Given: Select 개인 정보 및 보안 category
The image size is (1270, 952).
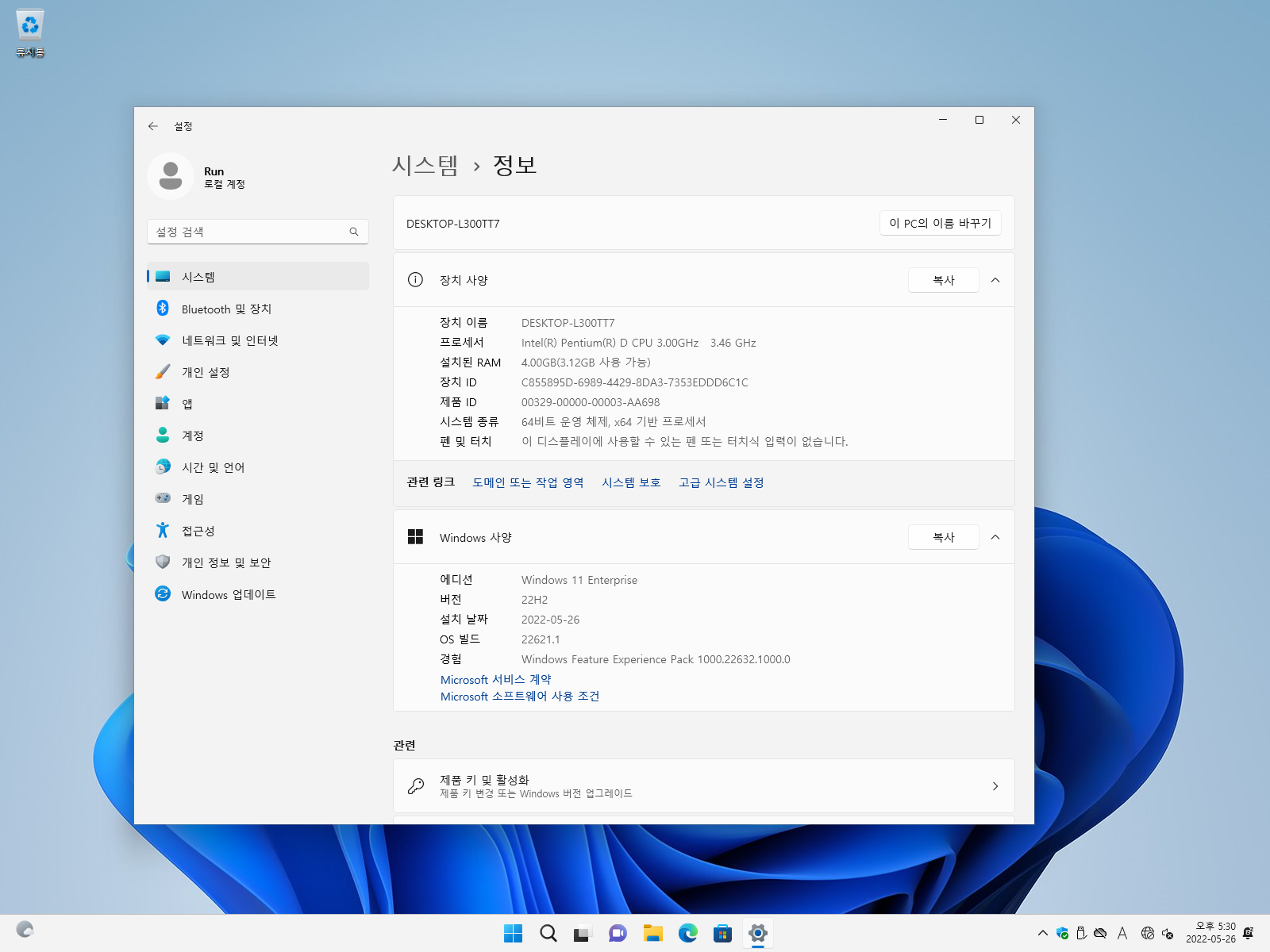Looking at the screenshot, I should click(258, 562).
